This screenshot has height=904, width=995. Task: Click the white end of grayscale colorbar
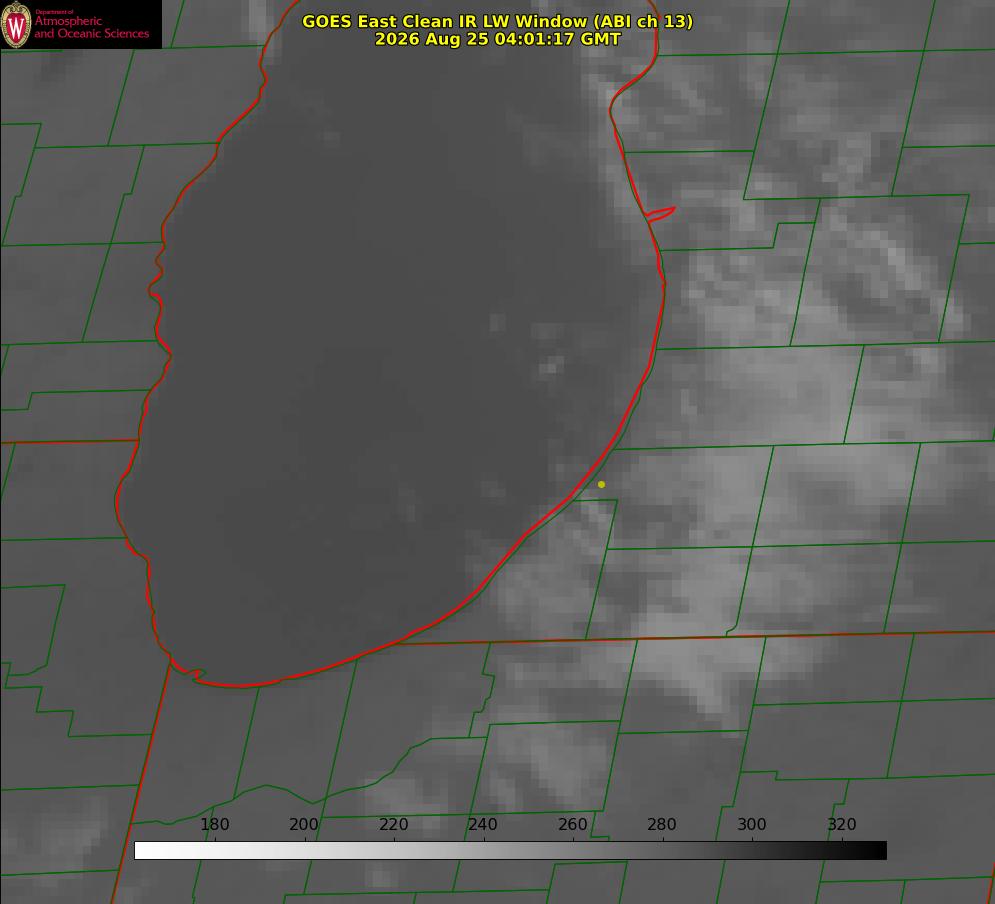143,851
